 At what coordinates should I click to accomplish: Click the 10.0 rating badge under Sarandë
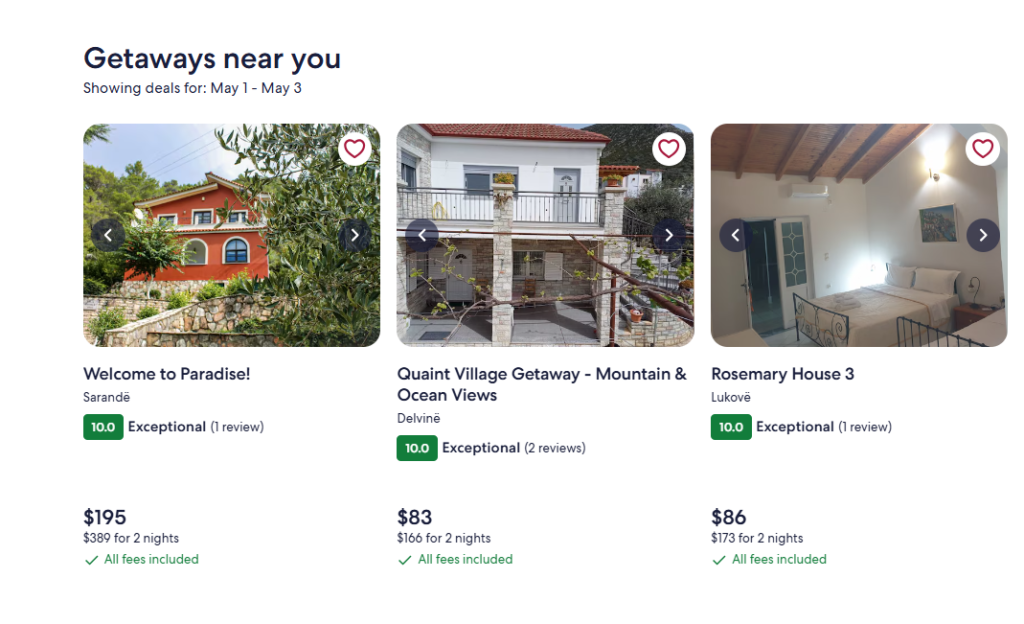tap(103, 427)
